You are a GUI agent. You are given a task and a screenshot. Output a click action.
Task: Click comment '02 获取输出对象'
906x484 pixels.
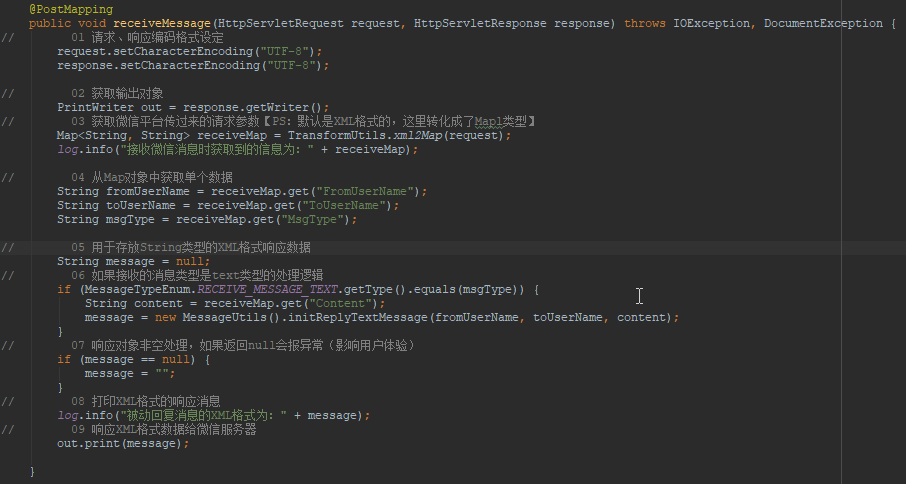[x=117, y=94]
